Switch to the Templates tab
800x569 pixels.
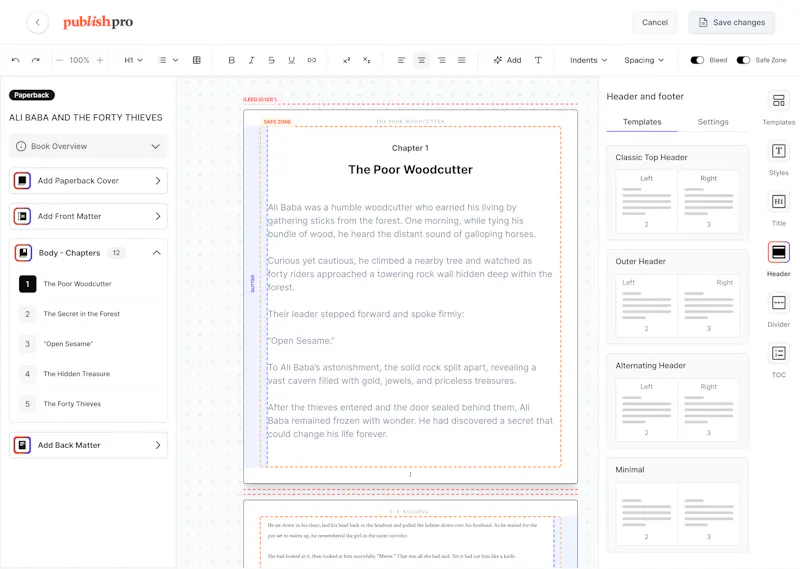click(x=642, y=122)
